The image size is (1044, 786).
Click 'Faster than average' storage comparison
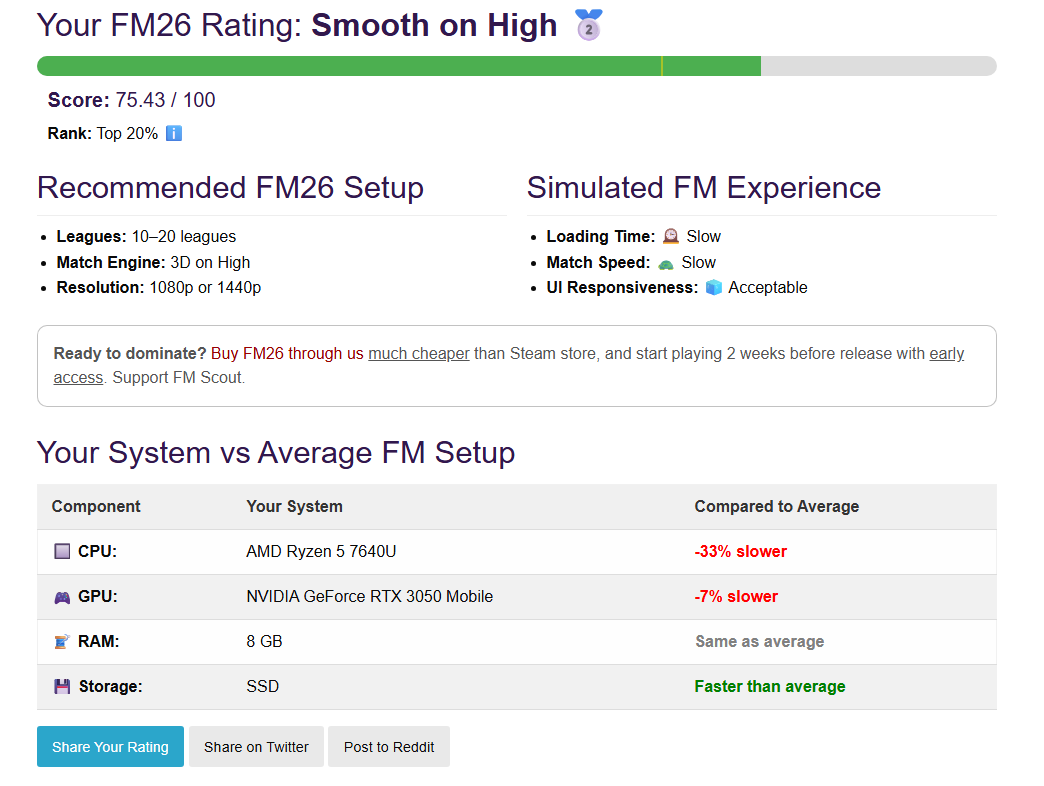pos(770,686)
